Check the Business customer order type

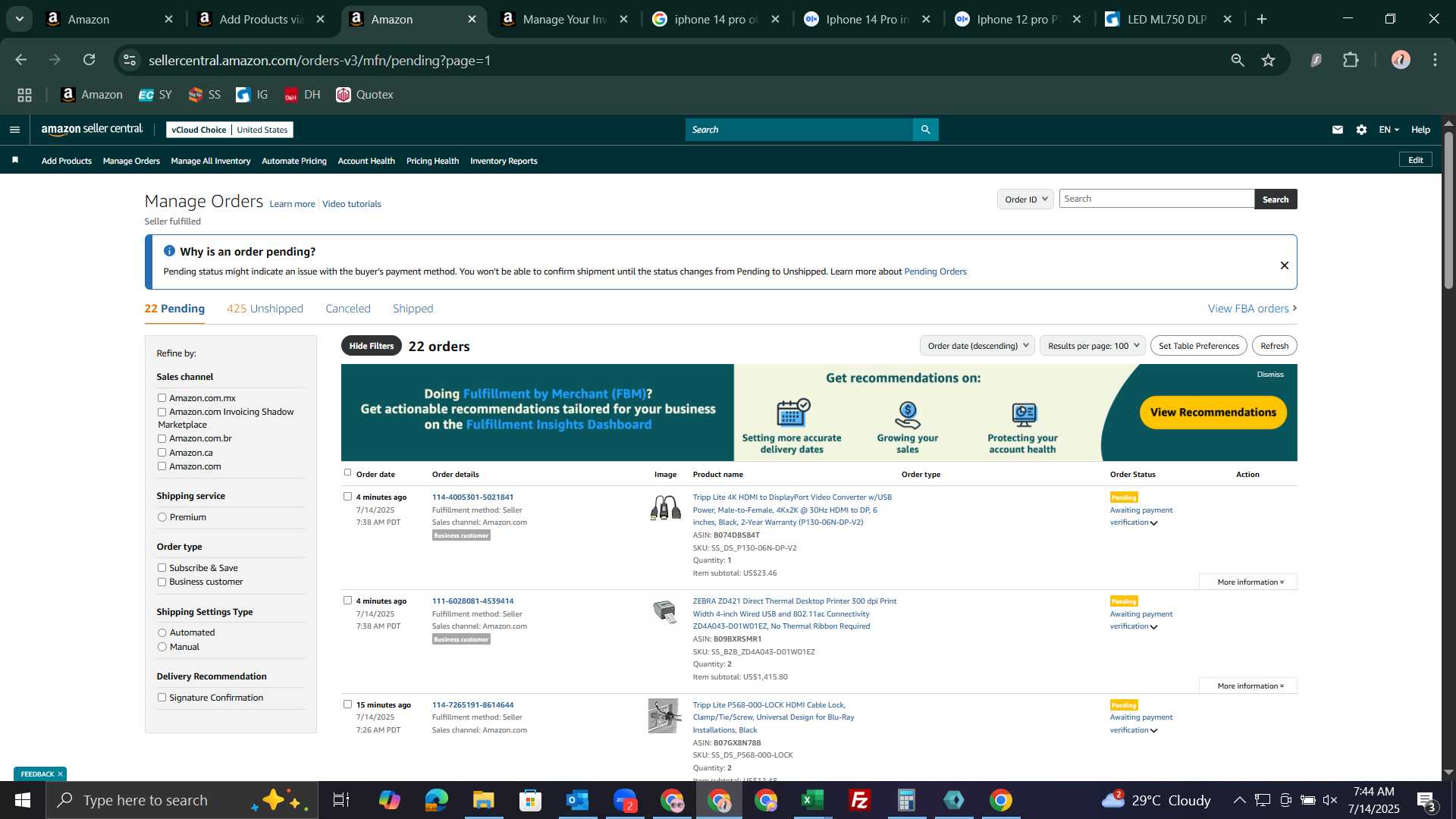coord(162,582)
